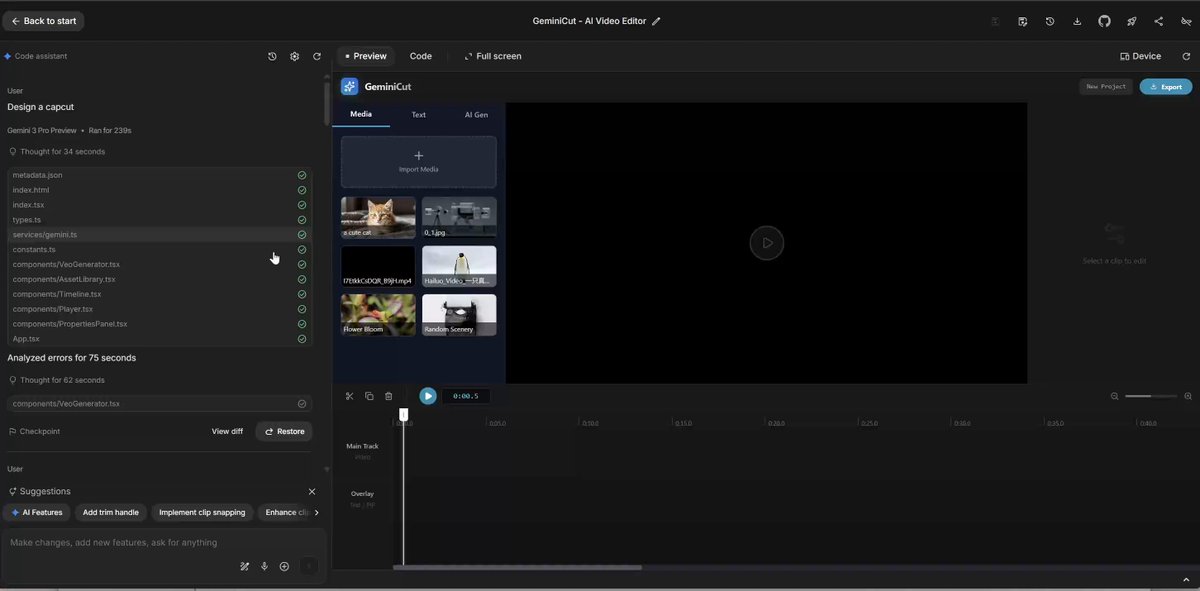Click the duplicate clip icon
1200x591 pixels.
click(369, 396)
